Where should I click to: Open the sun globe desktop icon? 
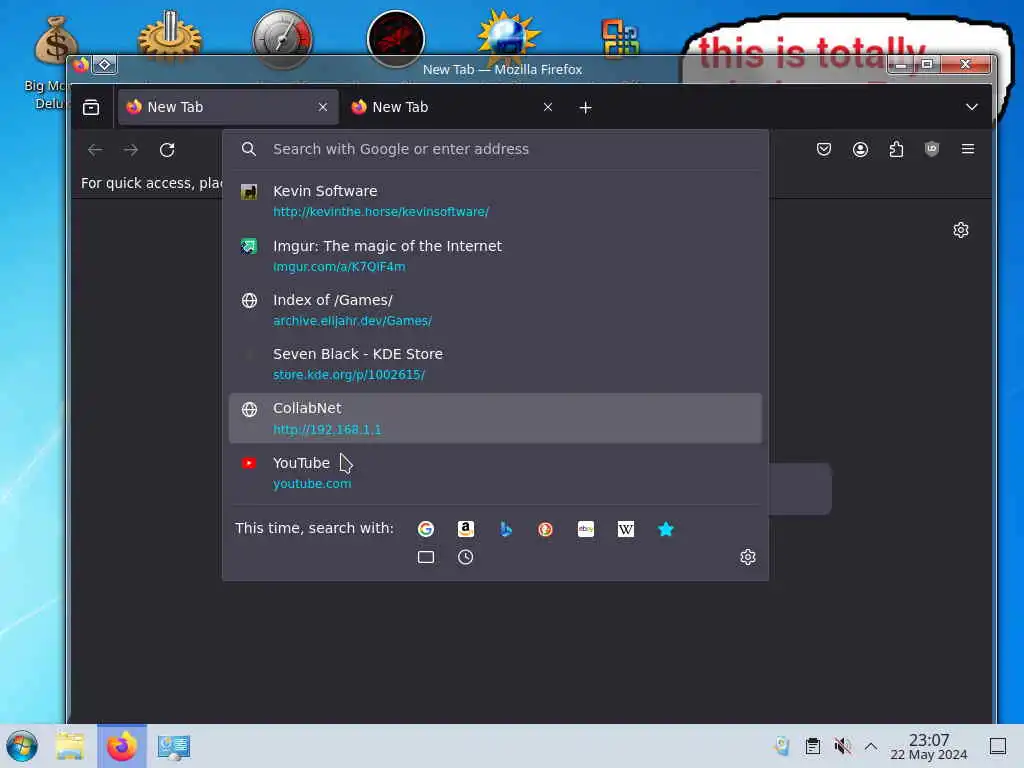[508, 34]
